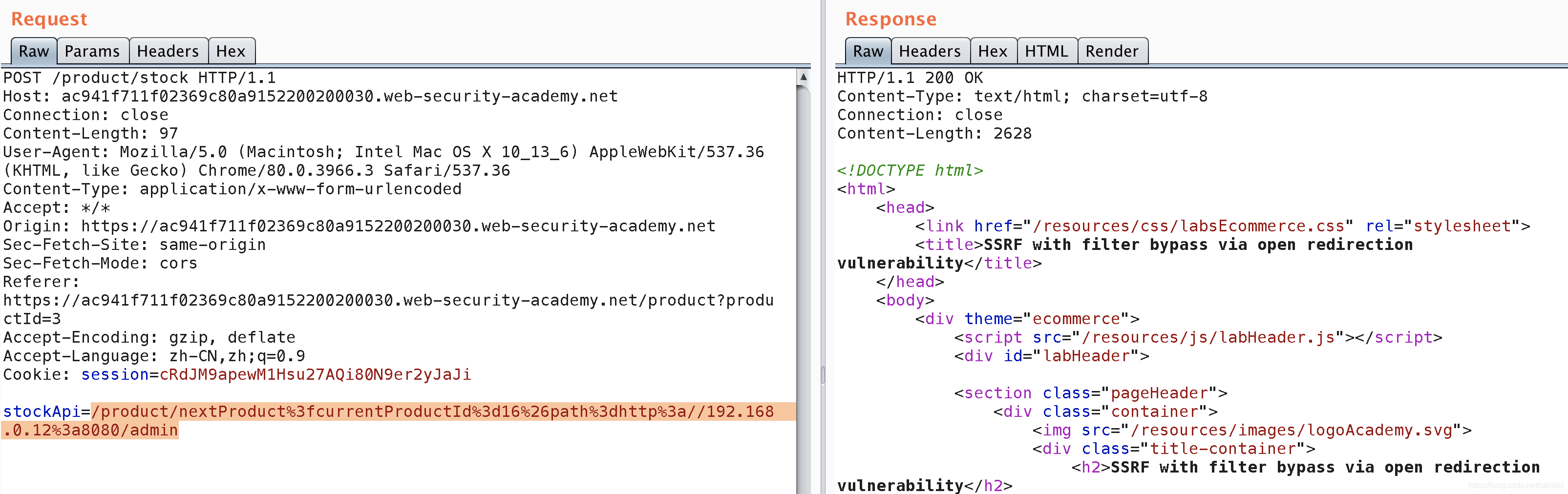Click the '<!DOCTYPE html>' line
Viewport: 1568px width, 494px height.
(910, 170)
